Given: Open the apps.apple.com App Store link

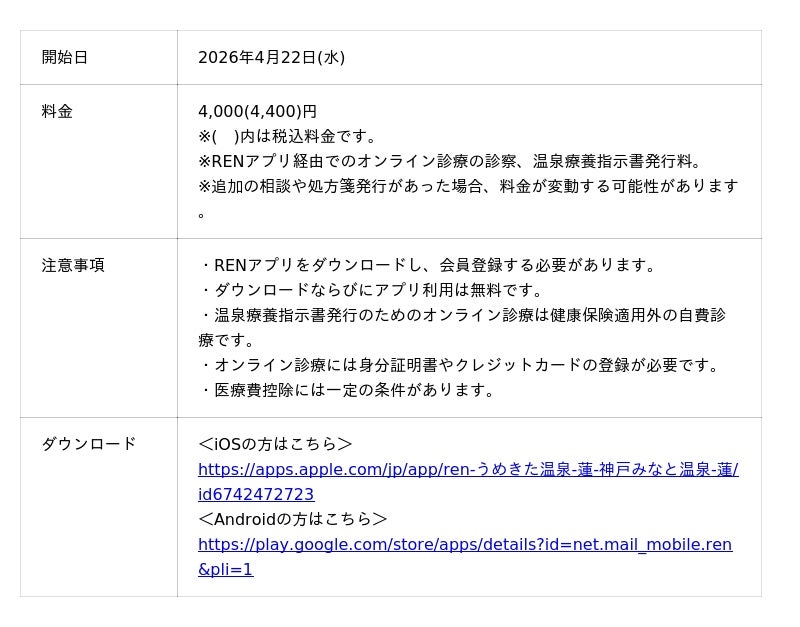Looking at the screenshot, I should pos(468,469).
